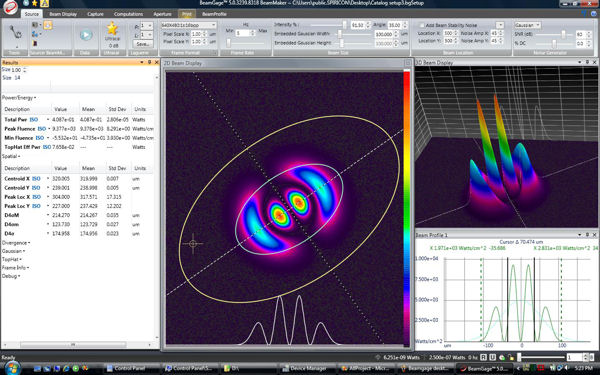600x375 pixels.
Task: Click the 2D Beam Display corner button
Action: tap(408, 63)
